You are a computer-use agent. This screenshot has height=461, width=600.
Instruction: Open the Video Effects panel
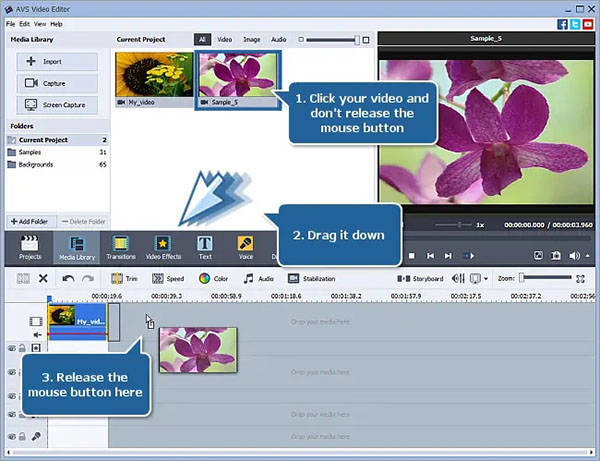pos(163,247)
